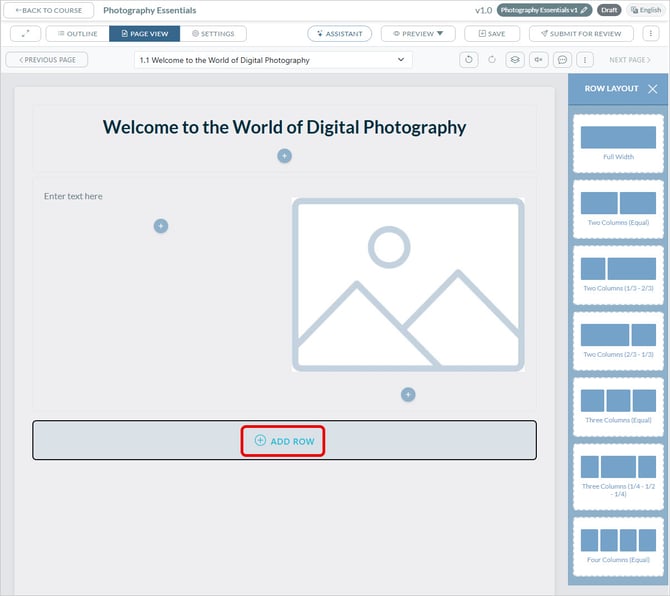The height and width of the screenshot is (596, 670).
Task: Close the Row Layout panel
Action: point(652,89)
